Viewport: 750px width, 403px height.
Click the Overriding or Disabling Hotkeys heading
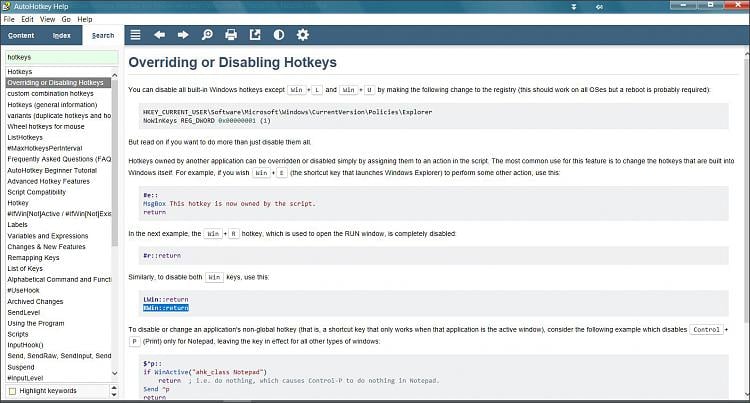point(232,63)
